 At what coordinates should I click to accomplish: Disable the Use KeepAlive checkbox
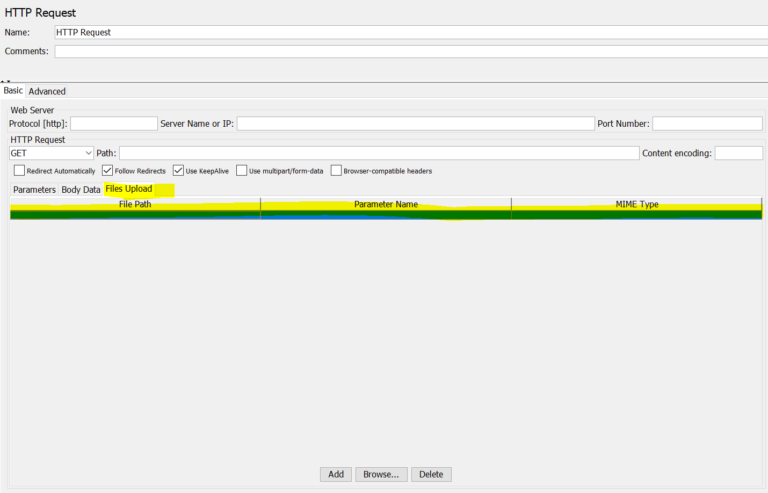tap(179, 171)
